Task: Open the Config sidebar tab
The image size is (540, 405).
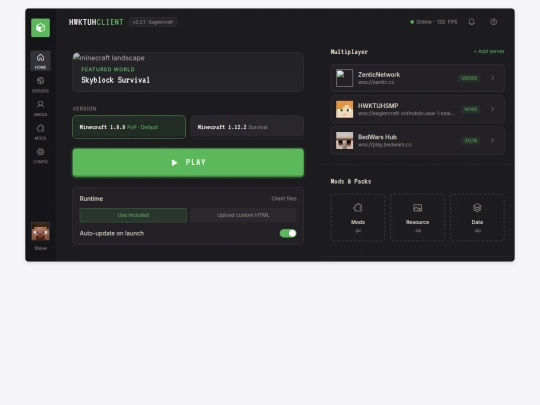Action: [40, 155]
